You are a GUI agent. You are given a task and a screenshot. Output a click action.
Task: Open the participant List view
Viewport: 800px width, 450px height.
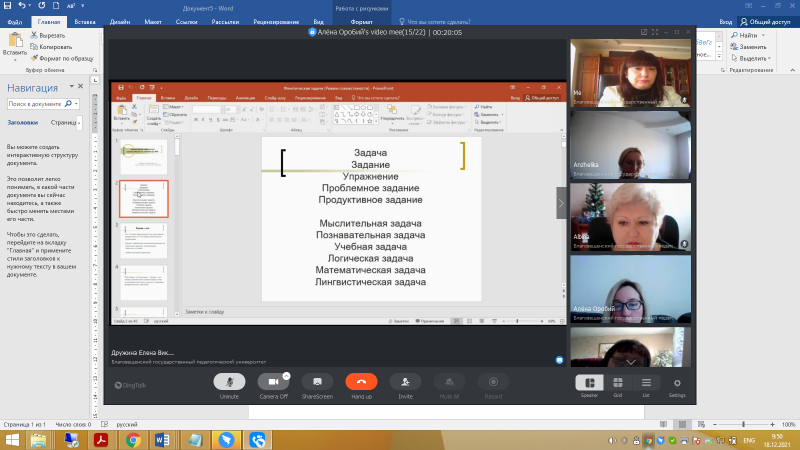point(647,383)
